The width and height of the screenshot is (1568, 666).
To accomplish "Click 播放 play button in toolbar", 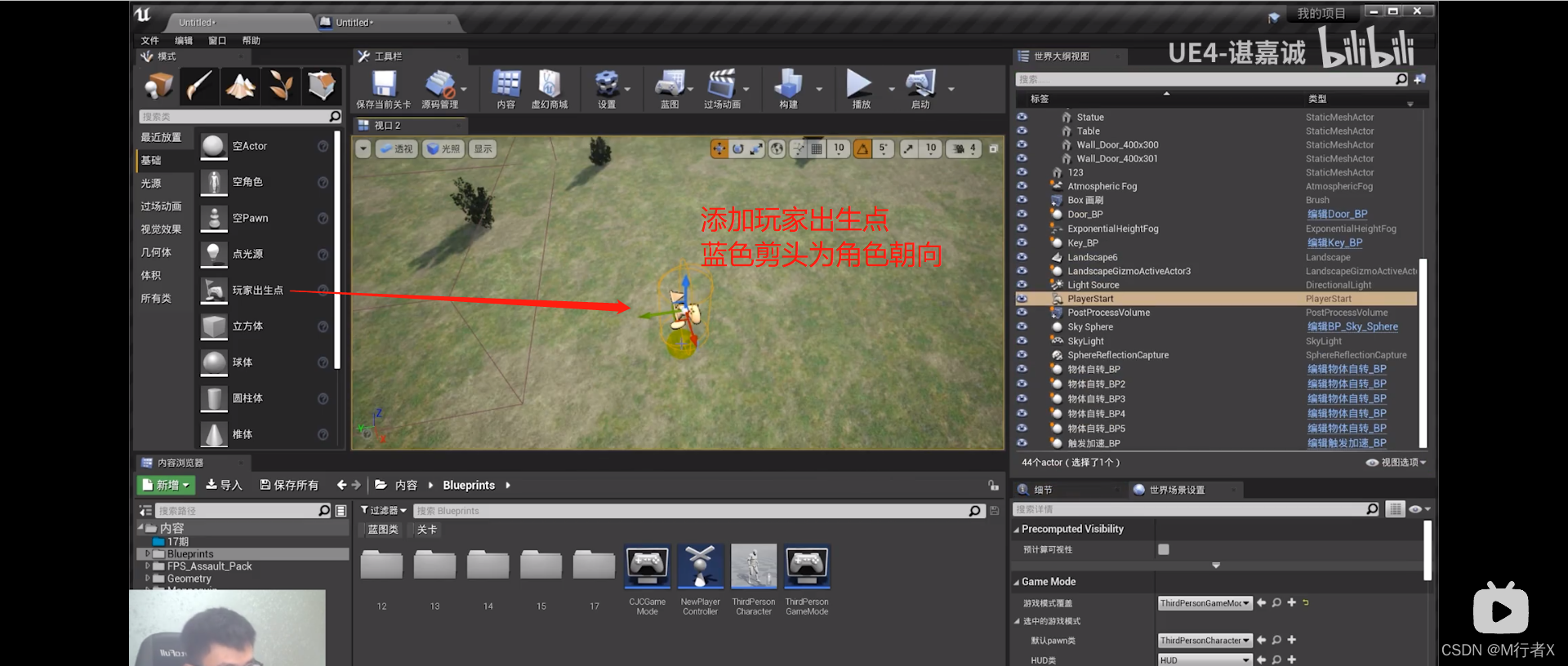I will tap(861, 89).
